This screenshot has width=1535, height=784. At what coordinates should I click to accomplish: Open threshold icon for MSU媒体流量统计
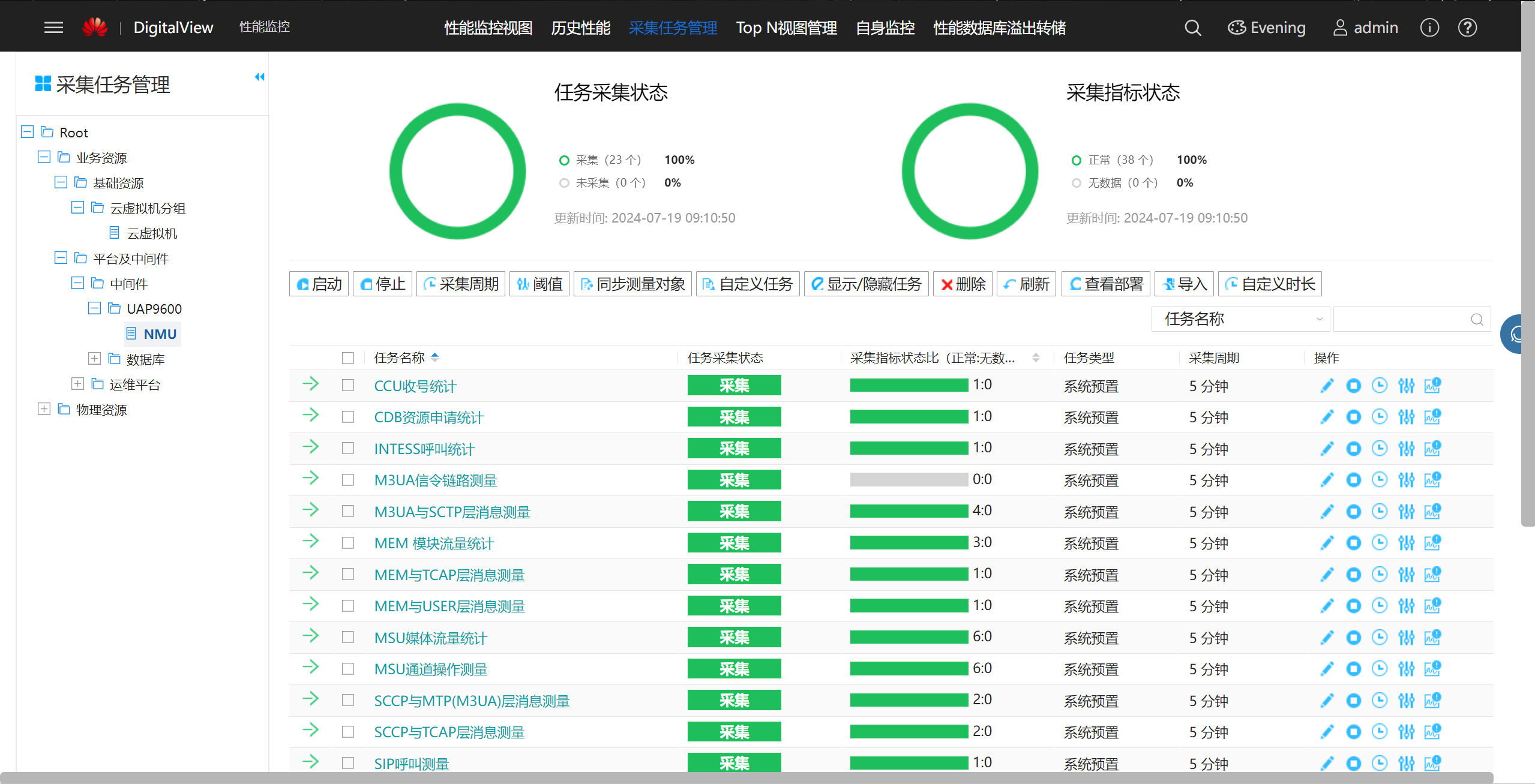click(x=1406, y=638)
